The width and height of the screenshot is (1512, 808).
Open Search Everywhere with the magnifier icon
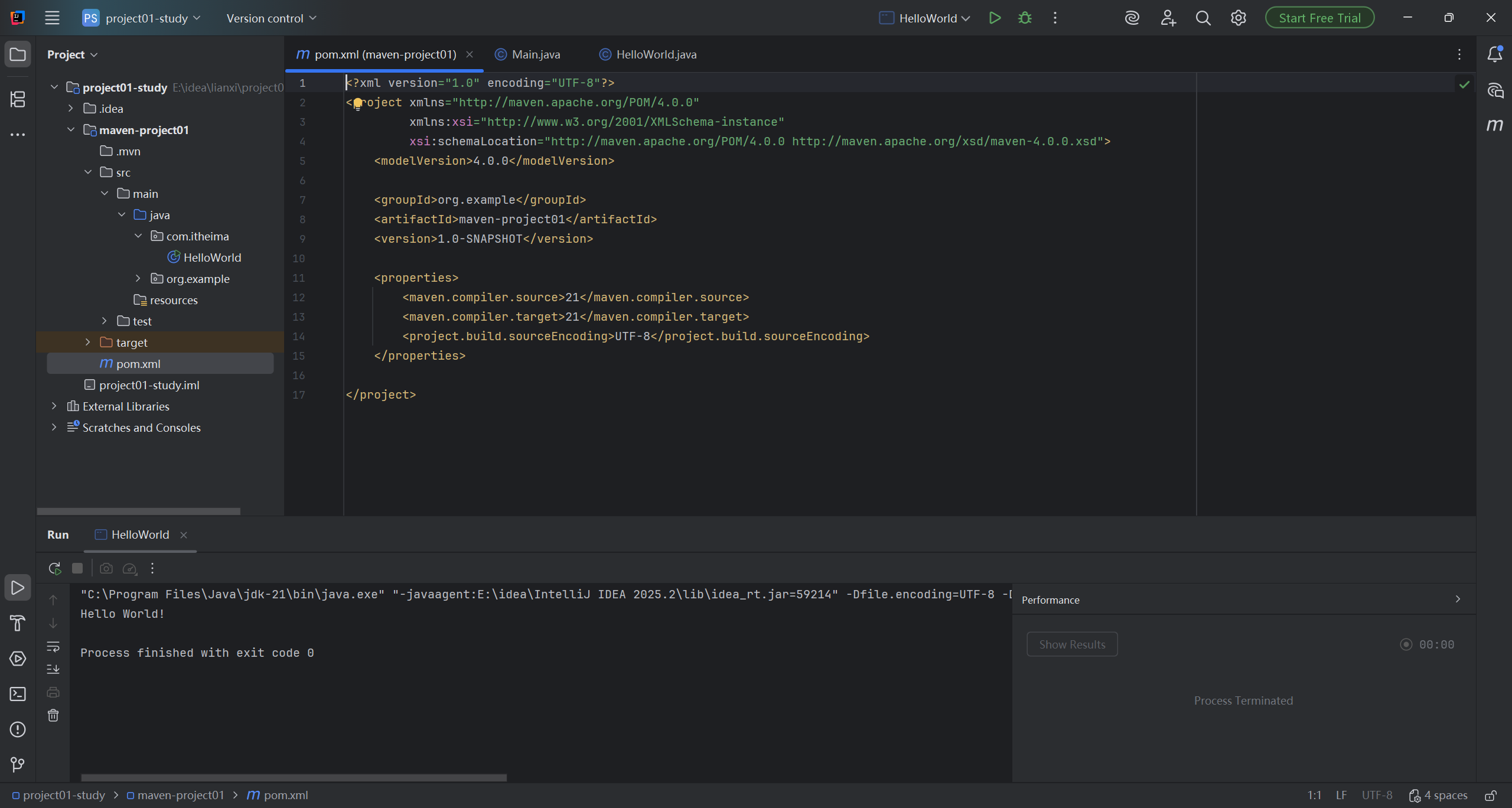(1203, 18)
